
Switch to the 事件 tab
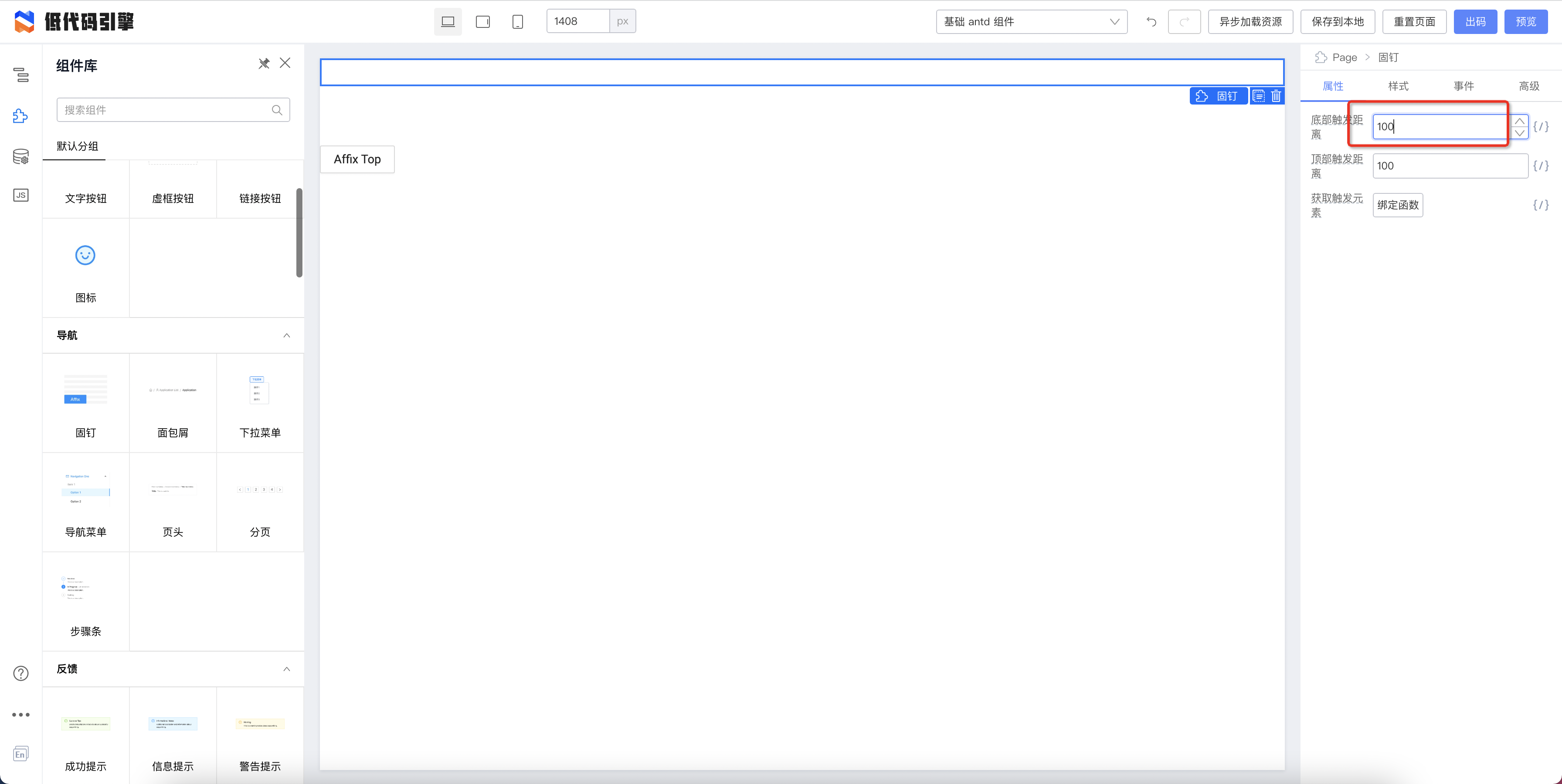click(1464, 86)
